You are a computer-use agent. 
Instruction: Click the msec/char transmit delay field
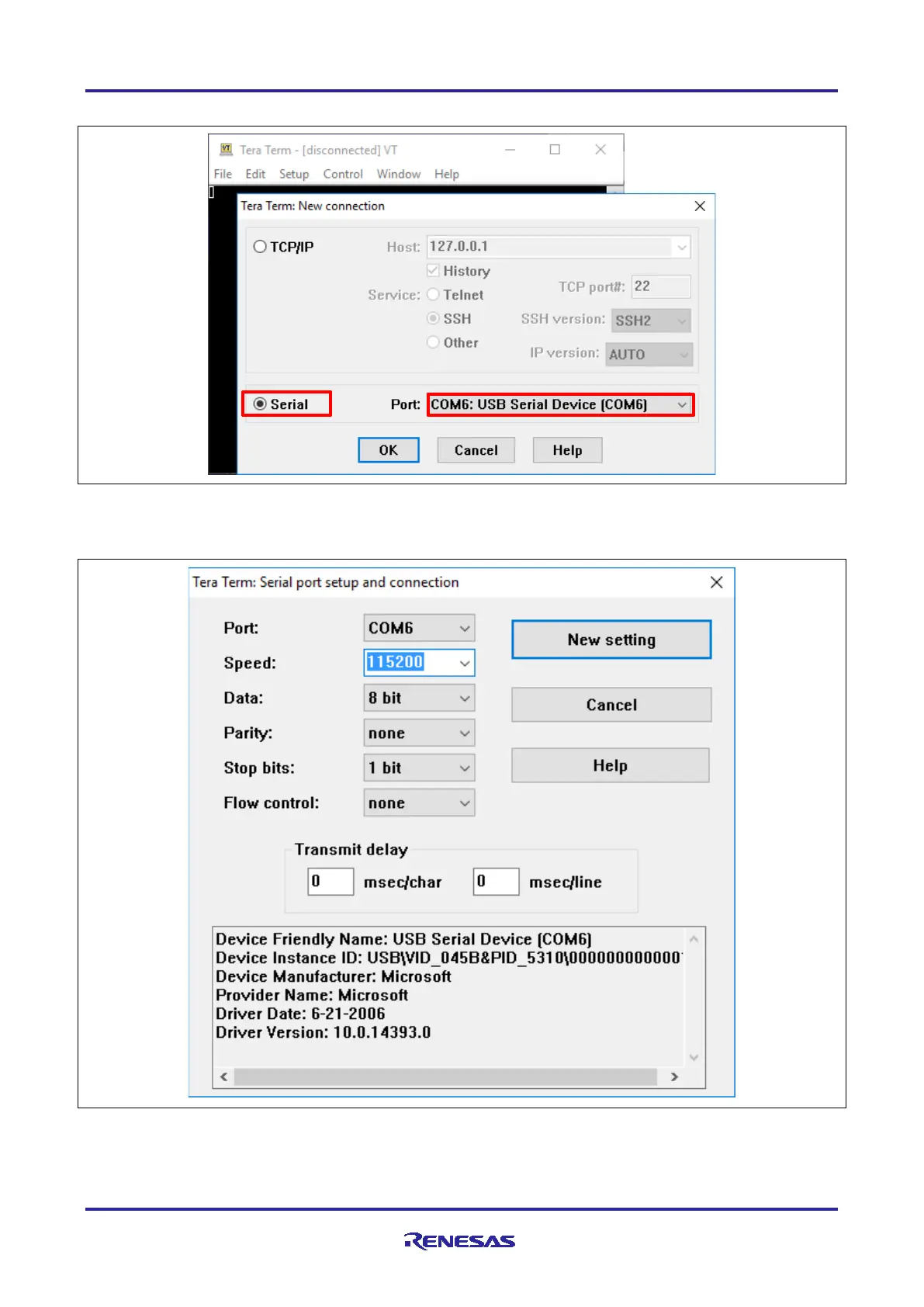coord(331,882)
